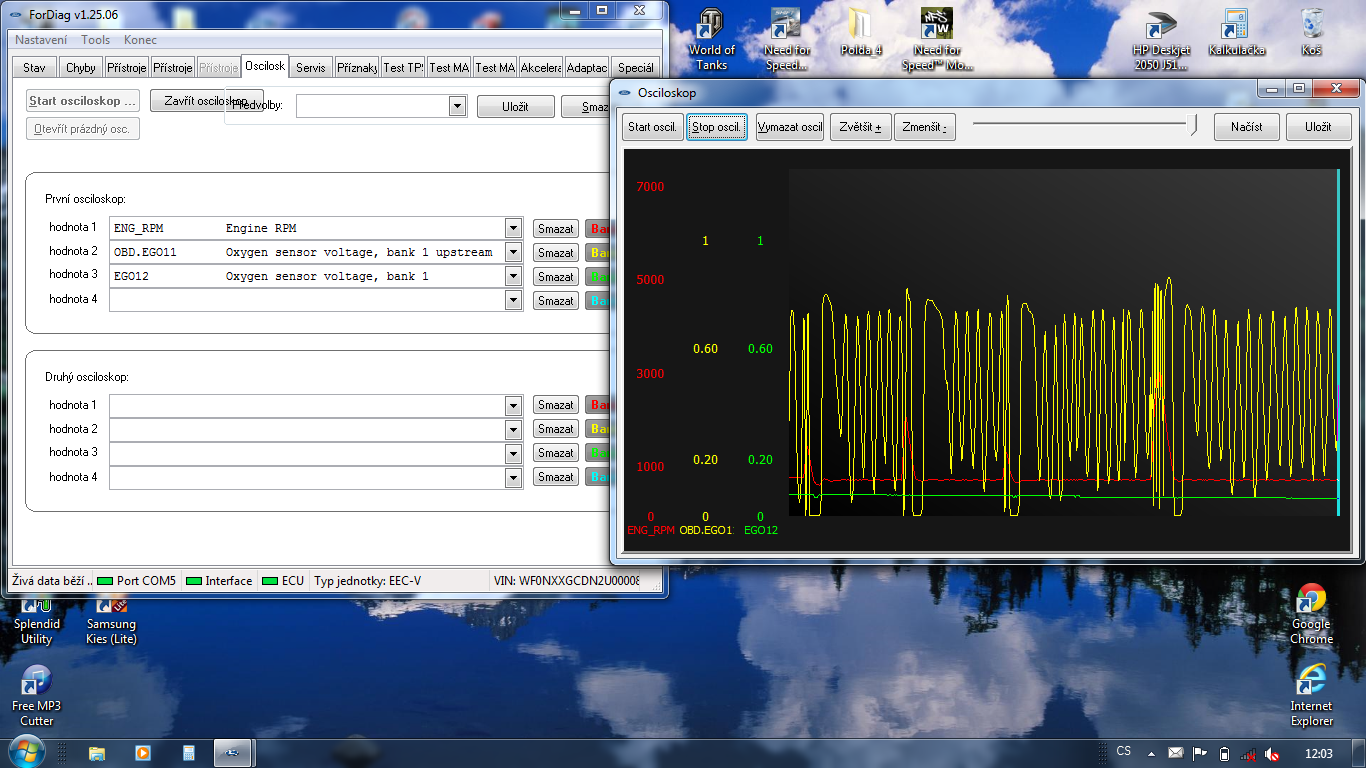Image resolution: width=1366 pixels, height=768 pixels.
Task: Click the Zvětšit + zoom button
Action: (860, 127)
